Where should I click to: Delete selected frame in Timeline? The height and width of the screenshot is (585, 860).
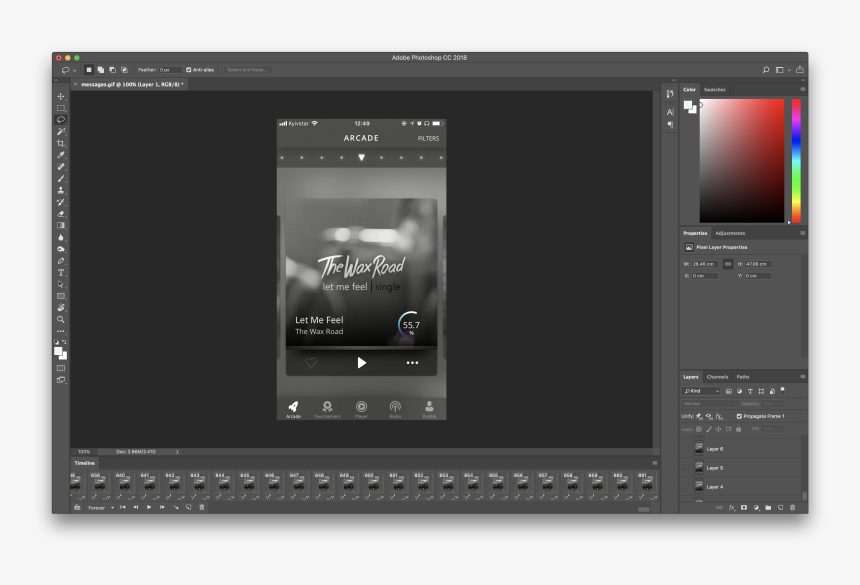(x=201, y=507)
